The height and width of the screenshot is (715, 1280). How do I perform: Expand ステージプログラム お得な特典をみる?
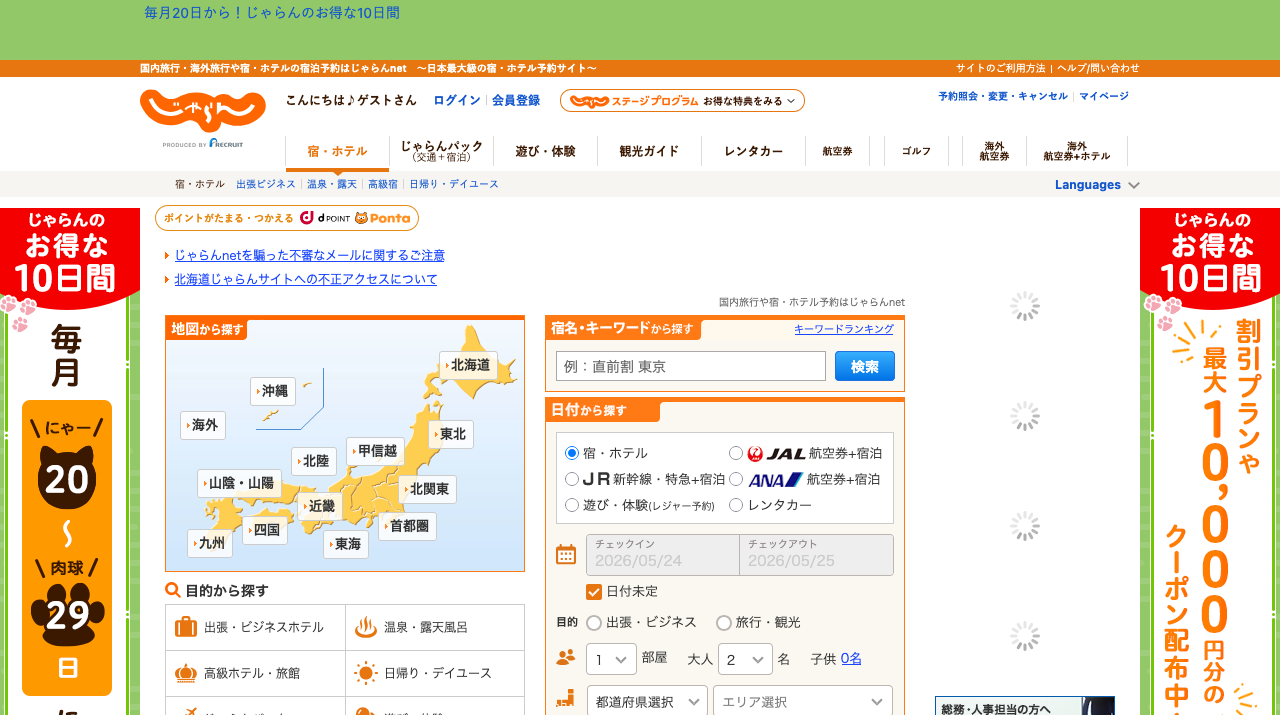[682, 101]
